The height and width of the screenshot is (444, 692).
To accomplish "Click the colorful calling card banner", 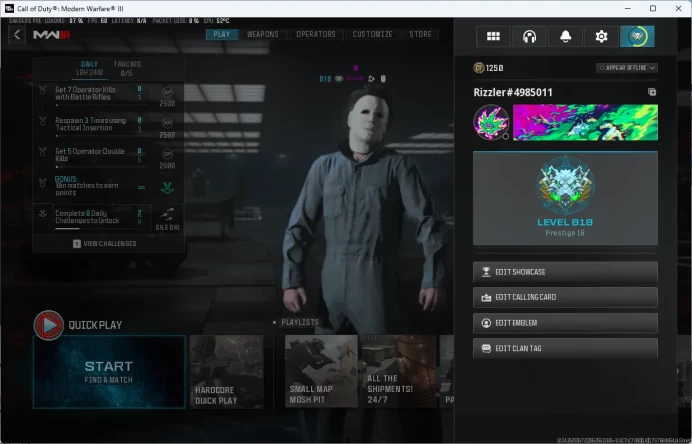I will [585, 122].
